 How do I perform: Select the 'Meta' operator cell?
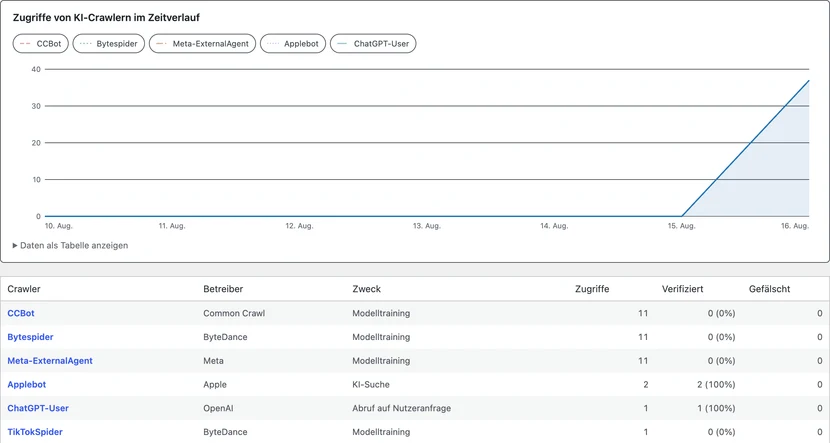pos(213,361)
